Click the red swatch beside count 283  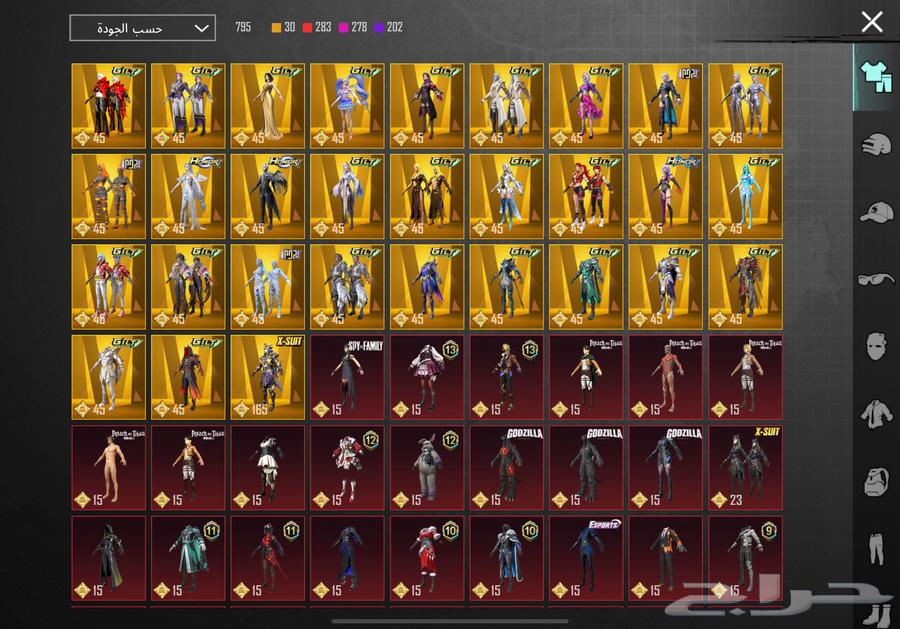pyautogui.click(x=308, y=28)
